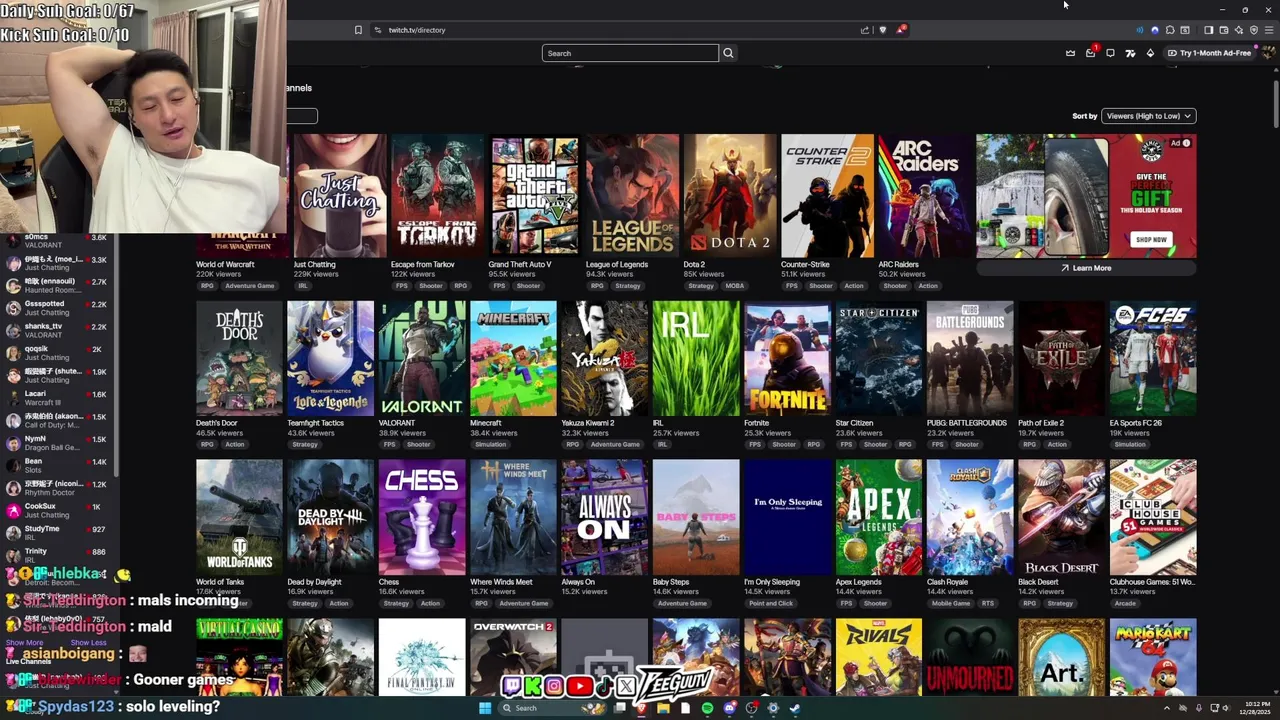Open the Teamfight Tactics category cover

(330, 358)
